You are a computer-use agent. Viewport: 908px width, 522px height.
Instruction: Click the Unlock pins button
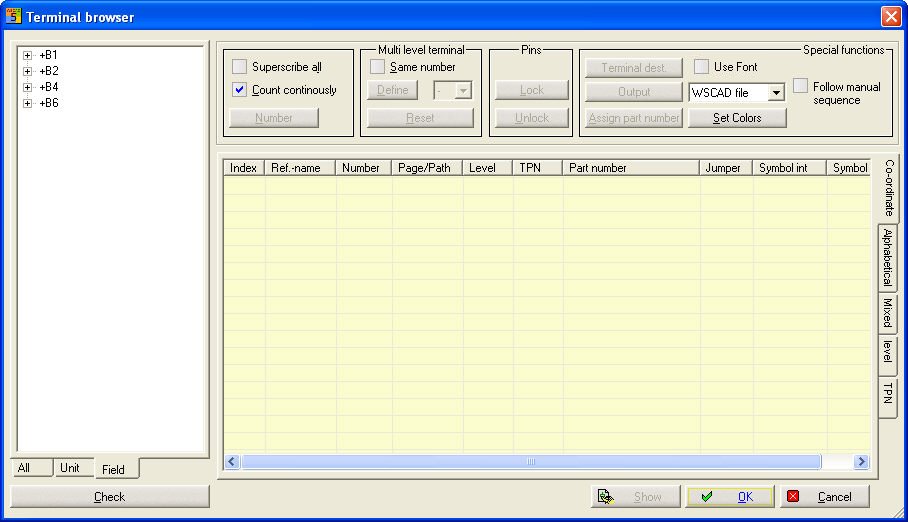[x=532, y=118]
